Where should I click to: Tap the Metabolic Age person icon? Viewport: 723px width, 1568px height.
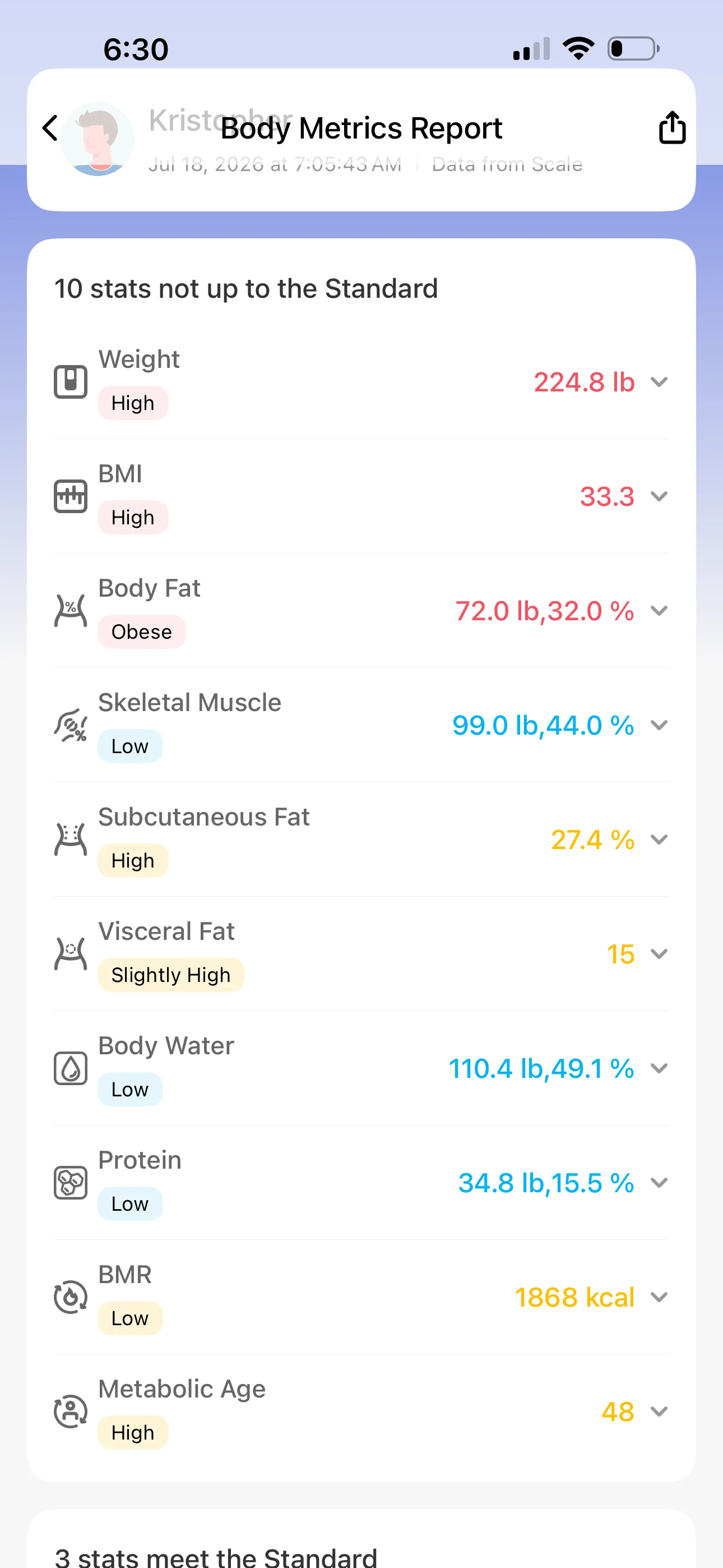(x=71, y=1412)
